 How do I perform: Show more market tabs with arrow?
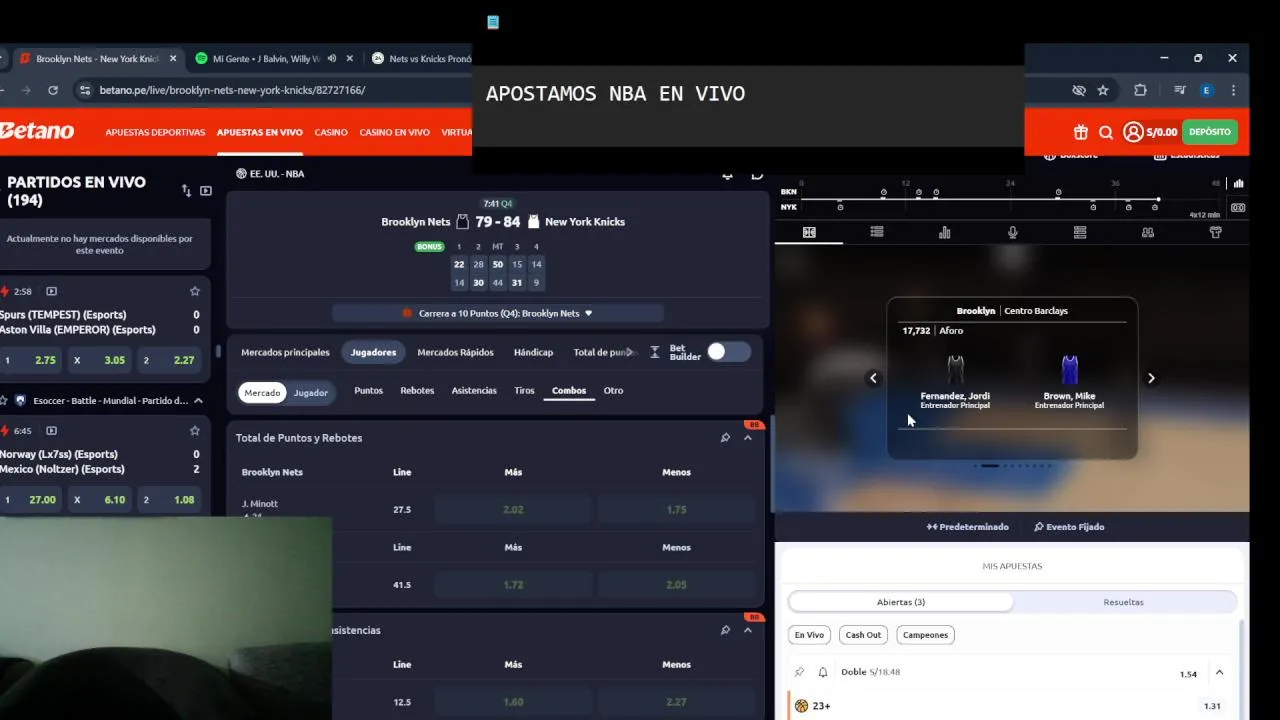tap(630, 352)
